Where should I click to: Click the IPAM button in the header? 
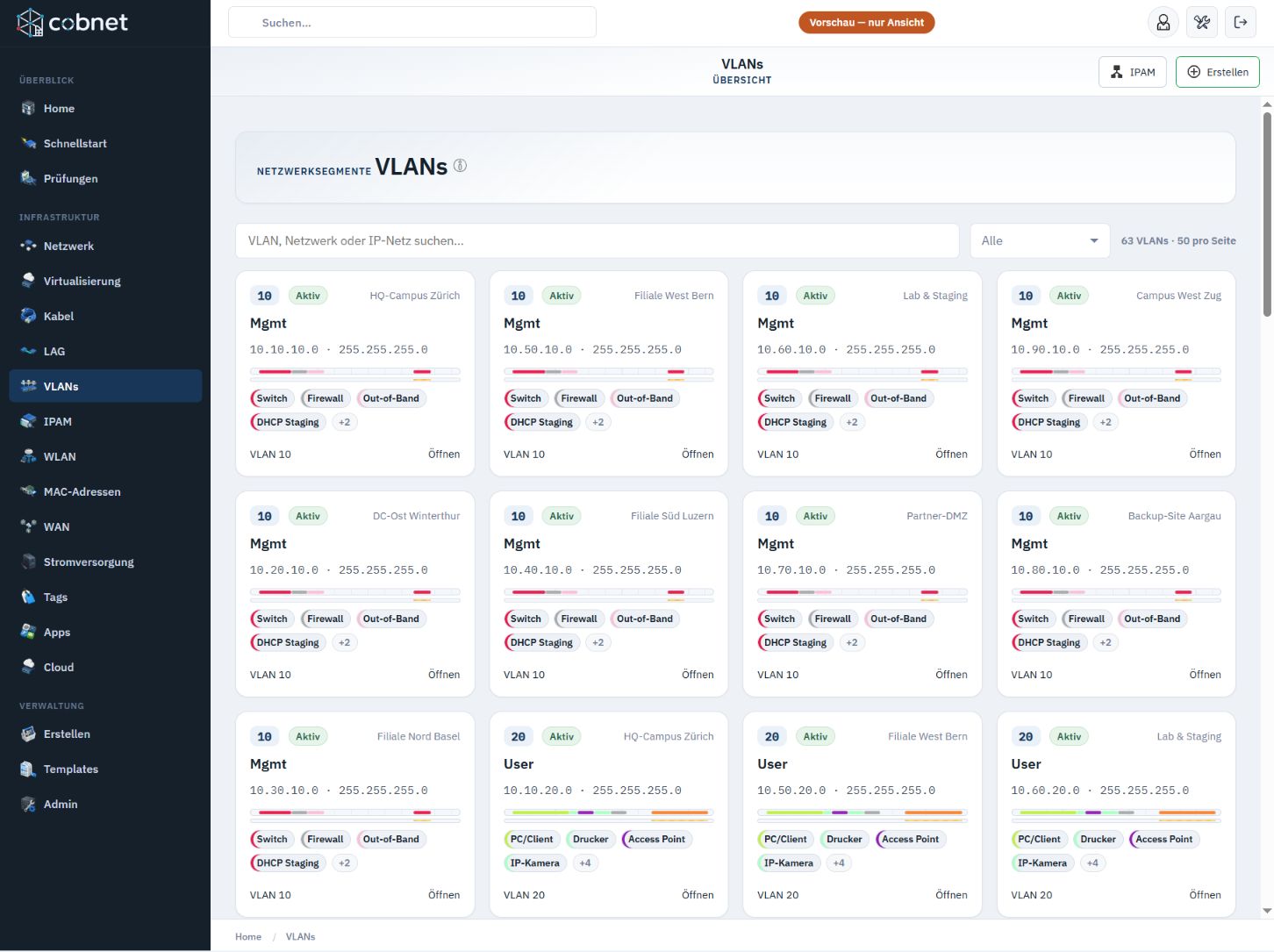point(1134,72)
